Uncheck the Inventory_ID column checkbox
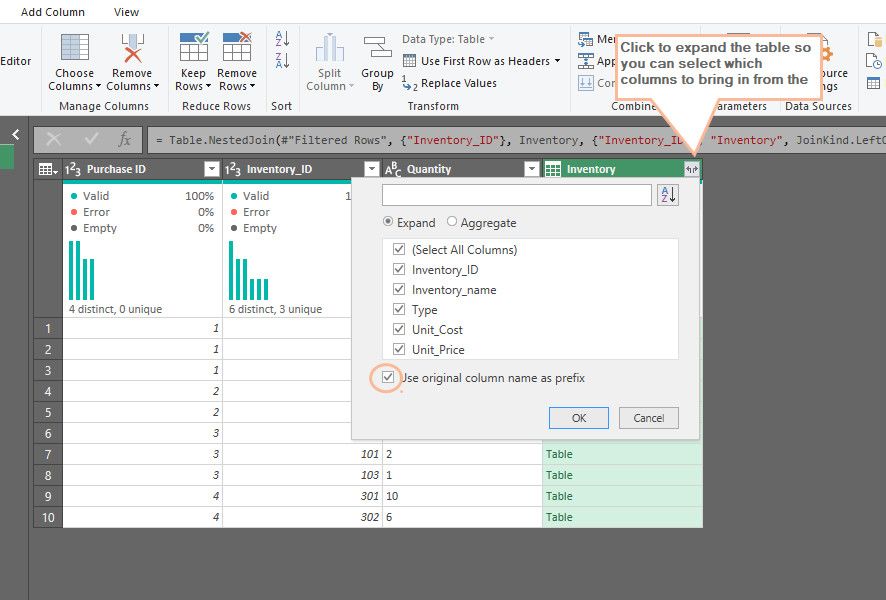Screen dimensions: 886x600 click(399, 269)
